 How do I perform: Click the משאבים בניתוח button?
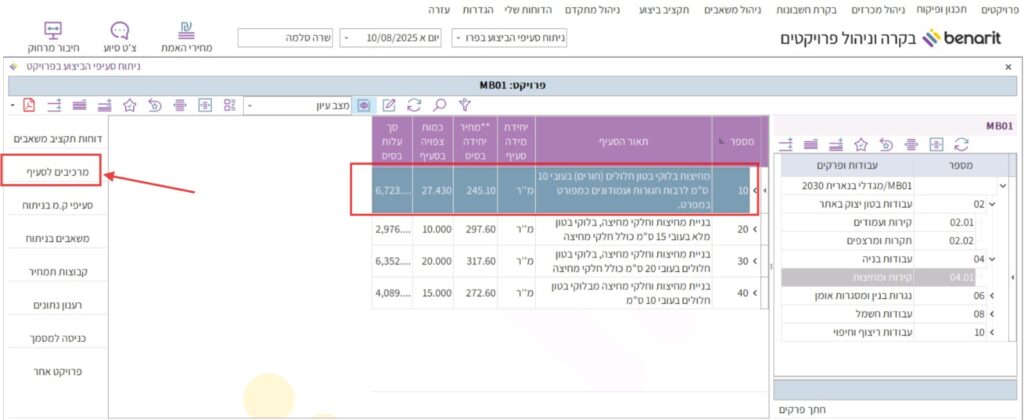tap(55, 239)
